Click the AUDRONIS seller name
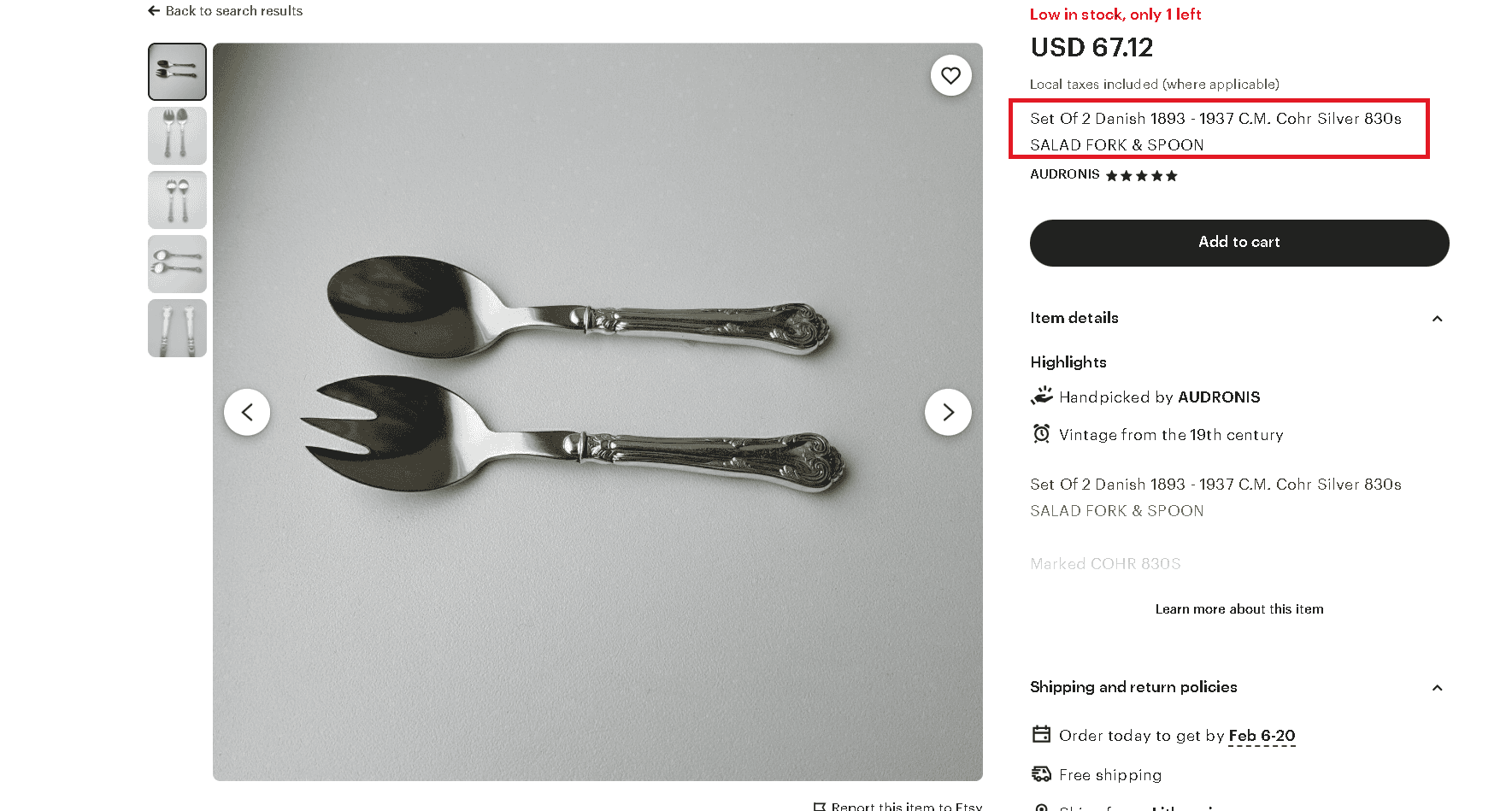The width and height of the screenshot is (1512, 811). (x=1064, y=174)
